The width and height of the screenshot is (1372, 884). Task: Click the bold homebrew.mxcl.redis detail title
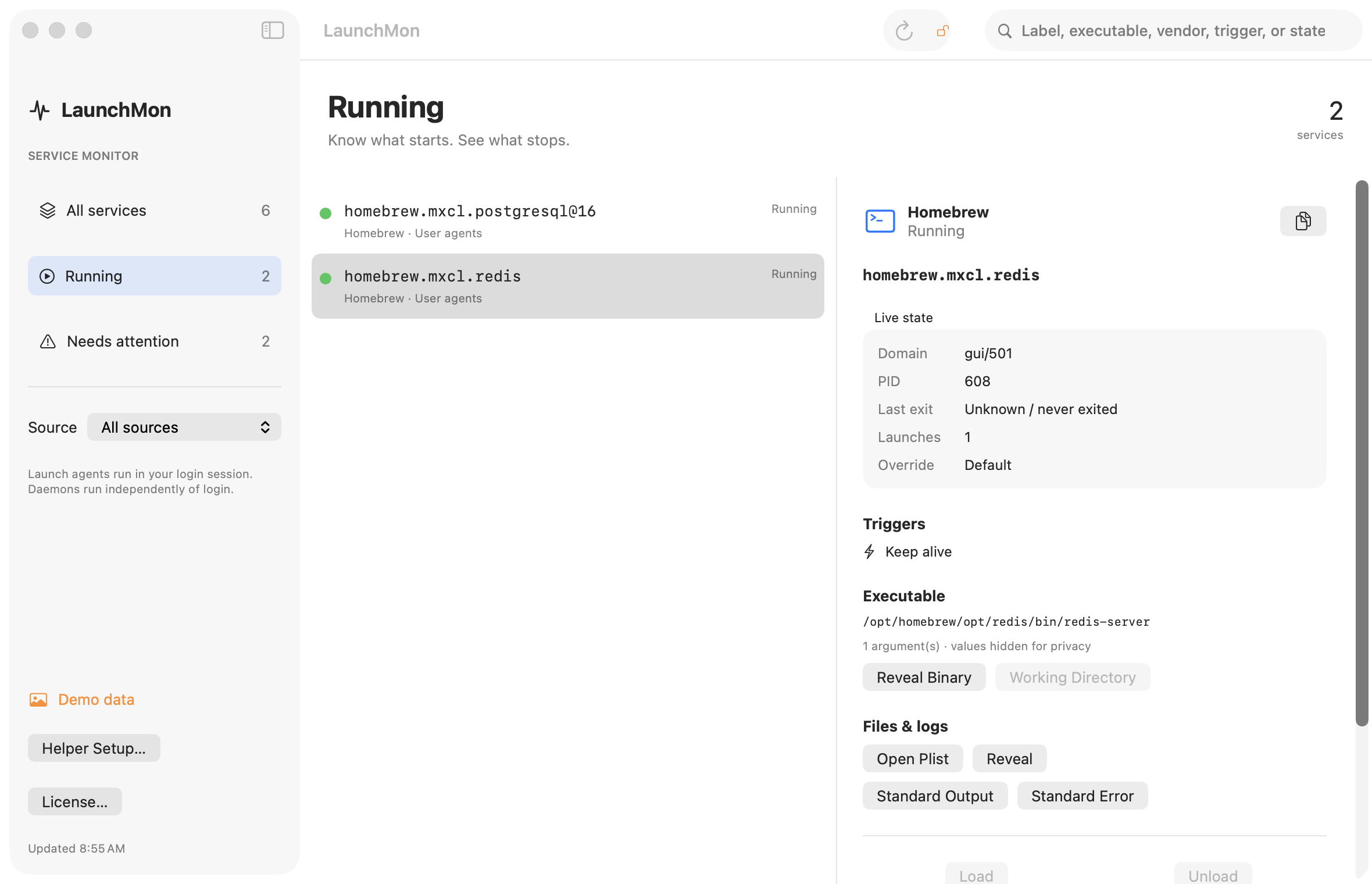click(951, 275)
